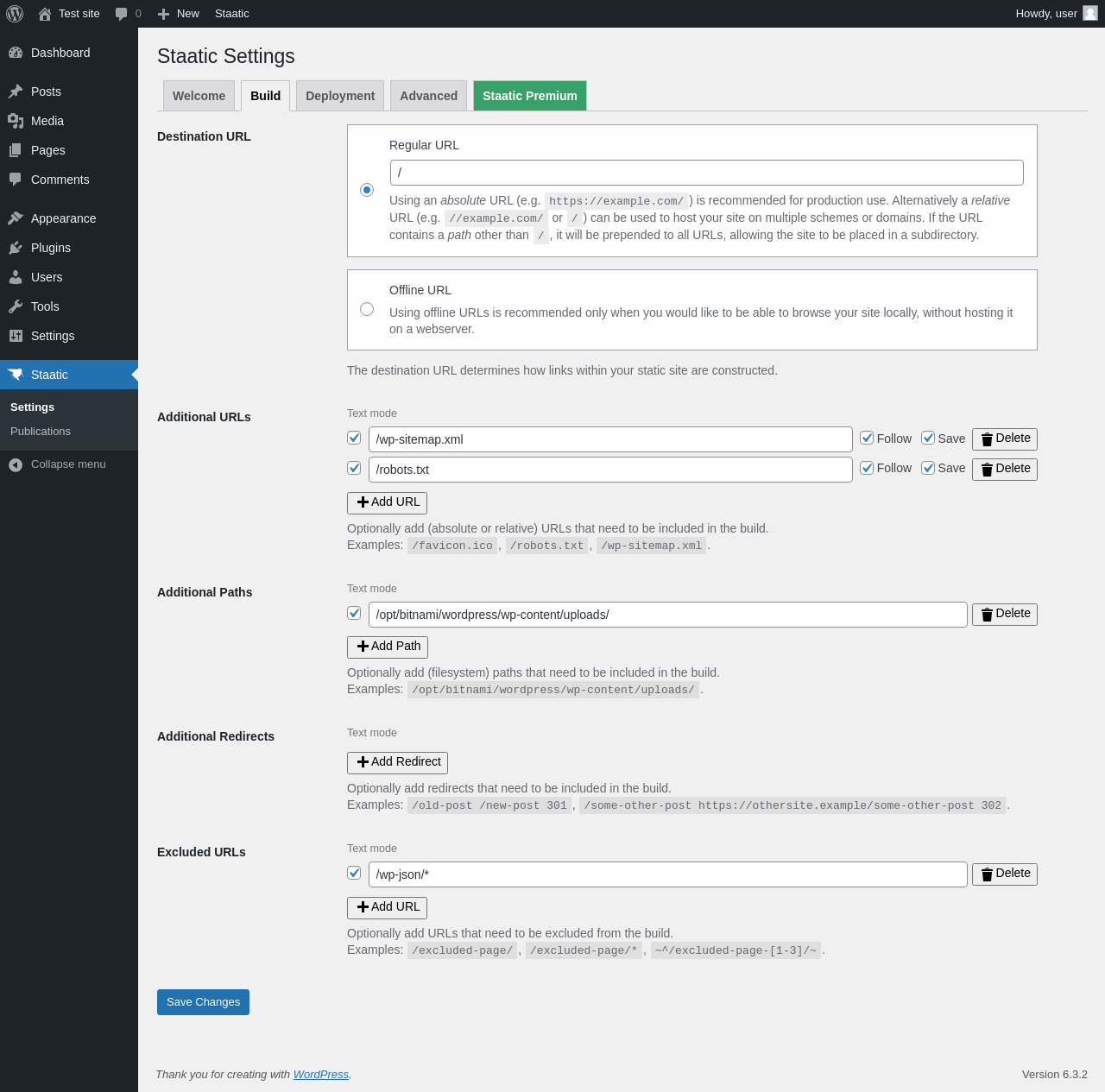Open the Publications submenu item

41,432
